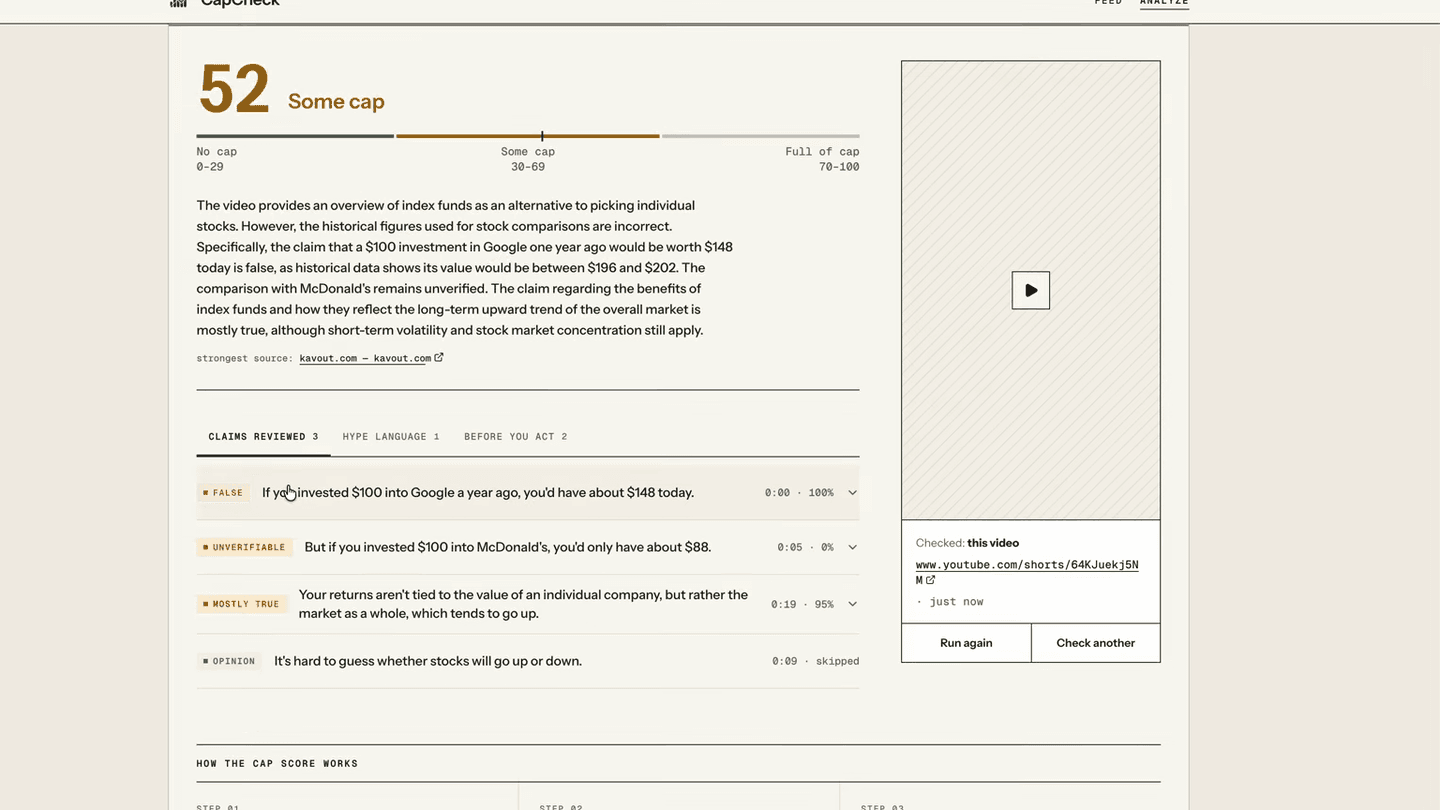Click the Some cap heading

(336, 101)
